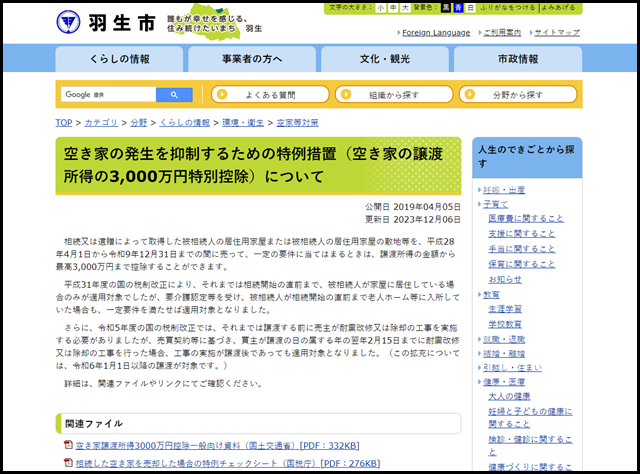Viewport: 640px width, 474px height.
Task: Choose the white 白 background color
Action: (x=470, y=8)
